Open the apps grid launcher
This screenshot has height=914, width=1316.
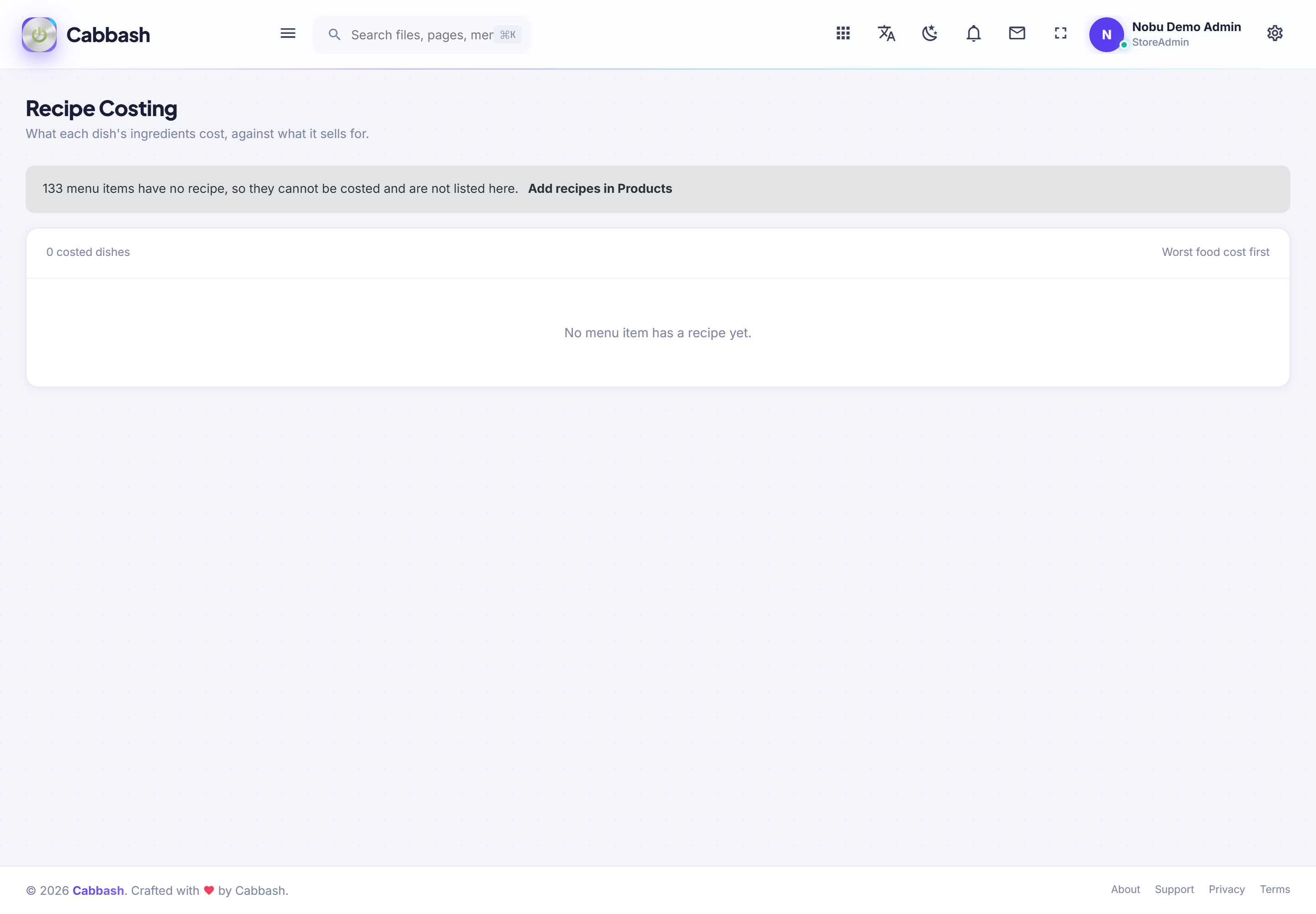click(843, 33)
